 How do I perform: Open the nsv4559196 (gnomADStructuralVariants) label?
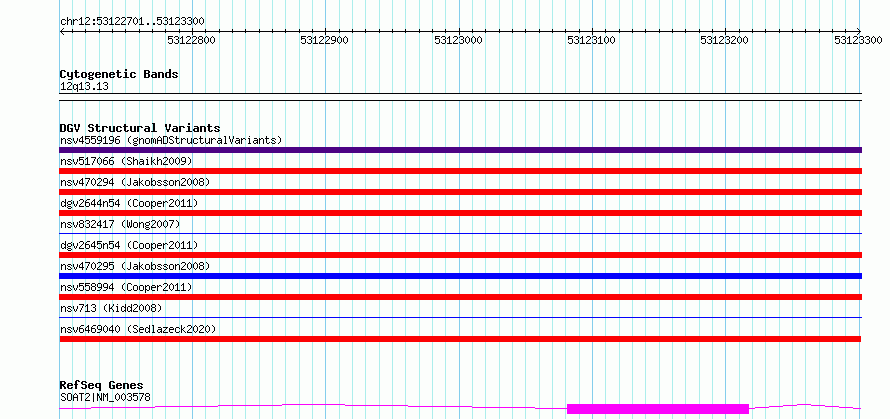[x=171, y=140]
